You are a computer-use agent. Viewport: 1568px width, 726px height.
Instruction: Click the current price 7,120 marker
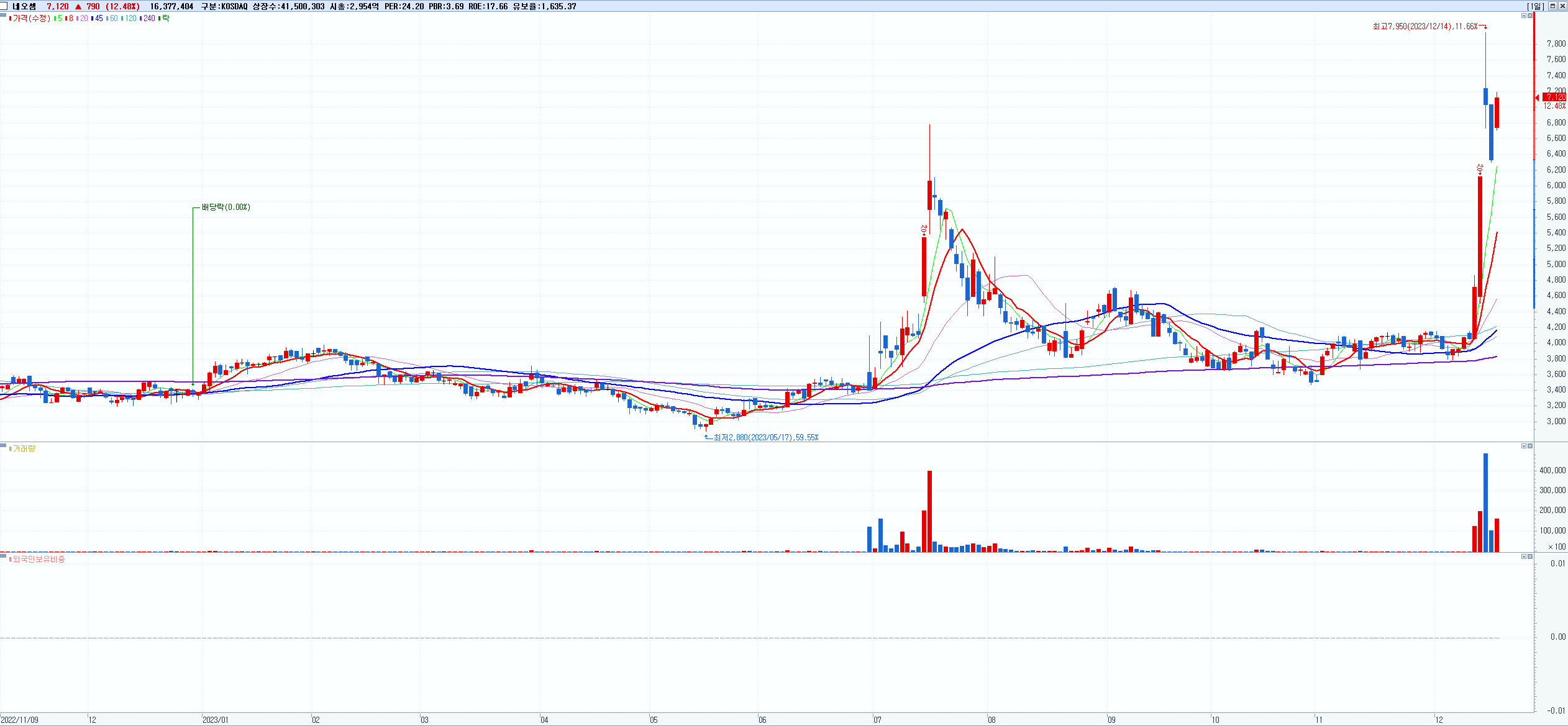click(x=1555, y=97)
